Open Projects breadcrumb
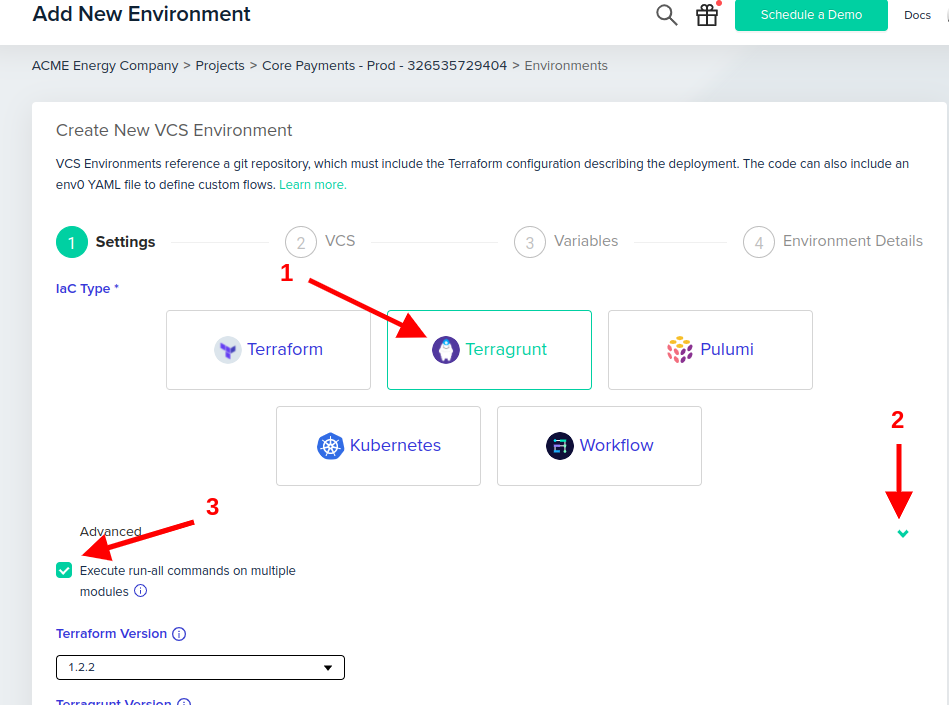Image resolution: width=949 pixels, height=705 pixels. click(x=220, y=65)
